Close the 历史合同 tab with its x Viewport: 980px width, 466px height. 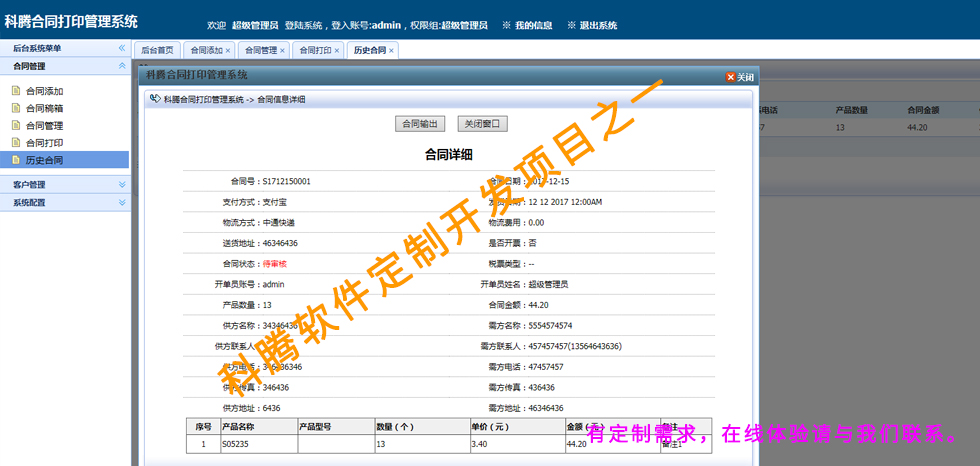[x=391, y=51]
